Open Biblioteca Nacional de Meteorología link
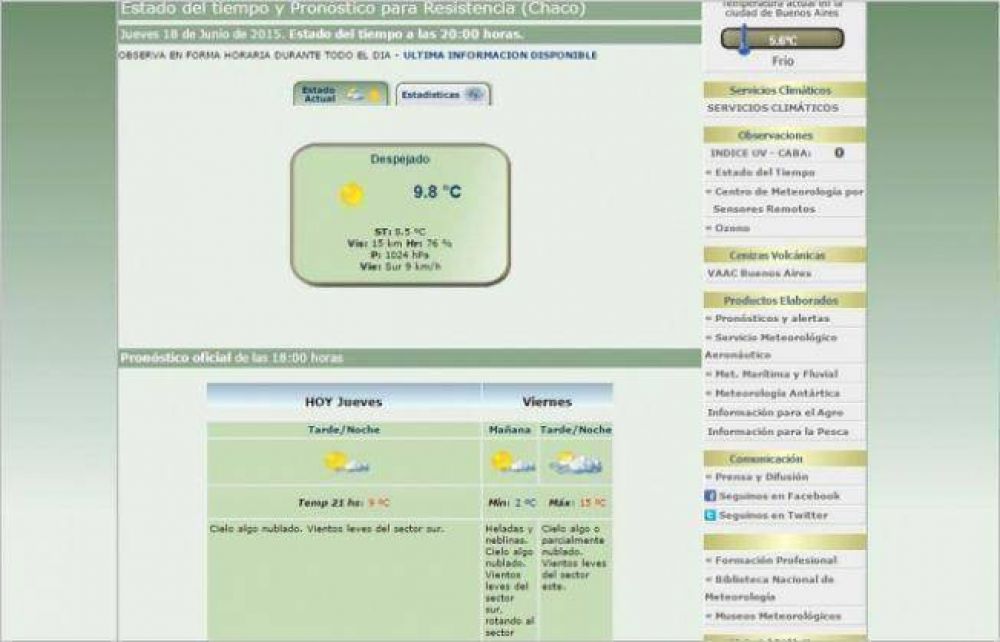The image size is (1000, 642). (x=770, y=588)
